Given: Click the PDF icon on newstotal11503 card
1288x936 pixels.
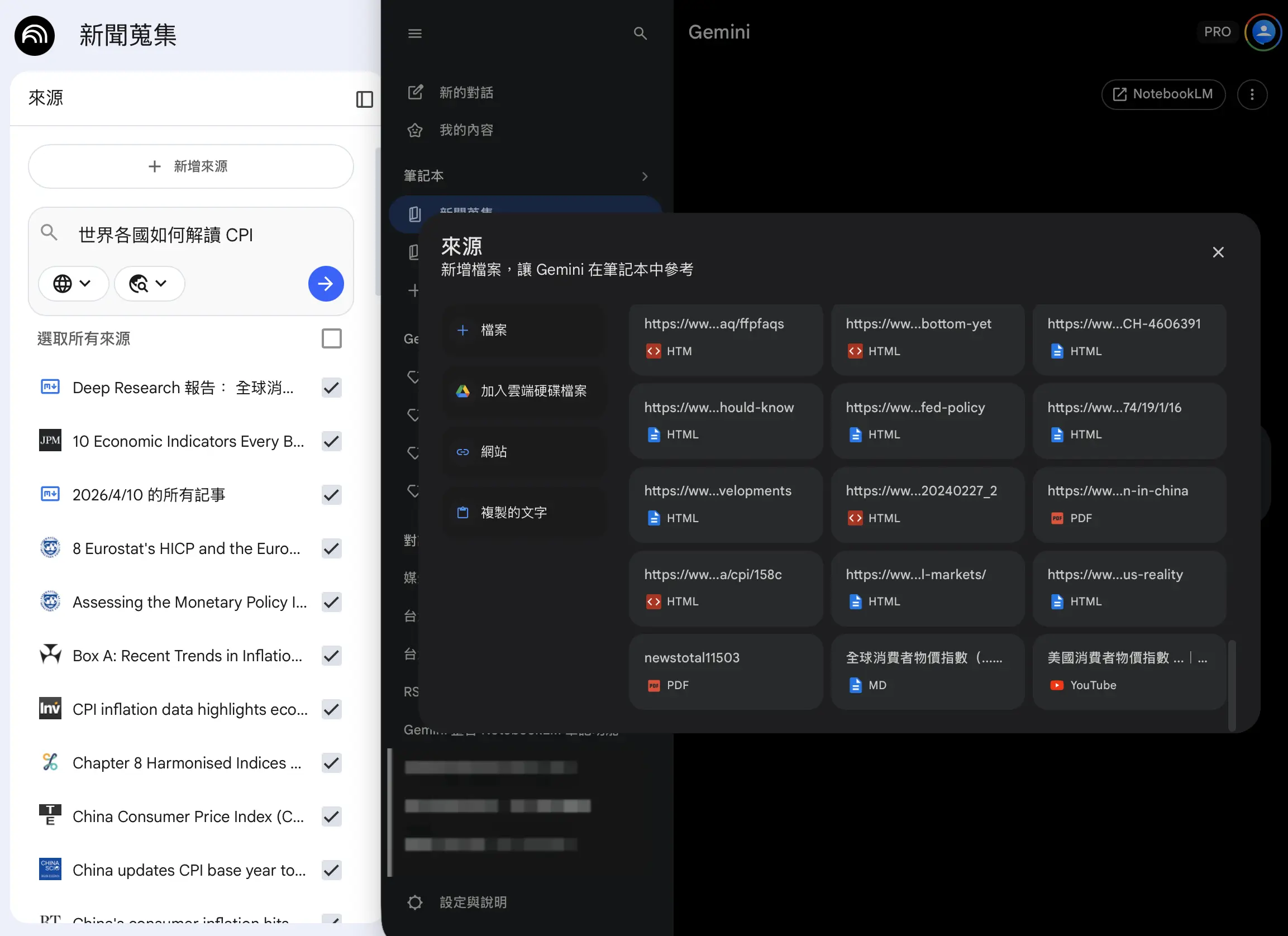Looking at the screenshot, I should point(653,686).
